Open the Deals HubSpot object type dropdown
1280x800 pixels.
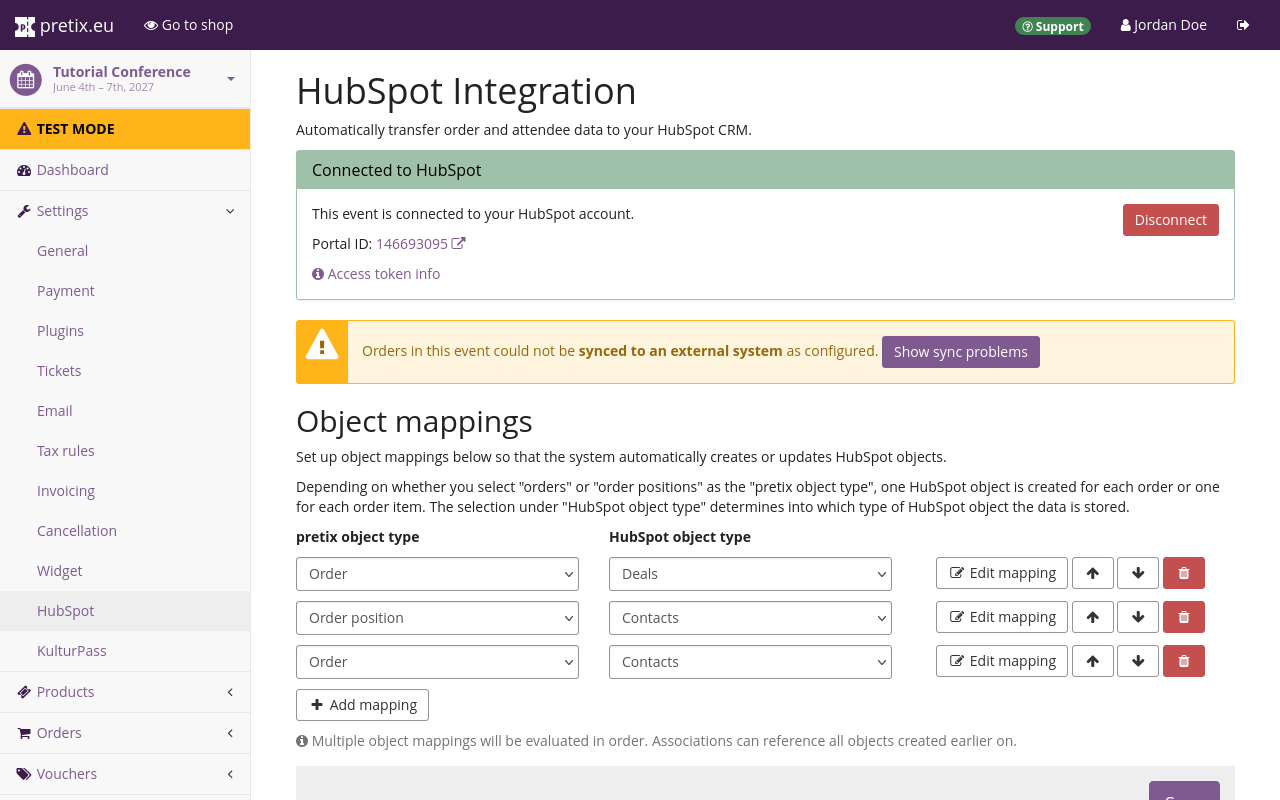pos(749,574)
